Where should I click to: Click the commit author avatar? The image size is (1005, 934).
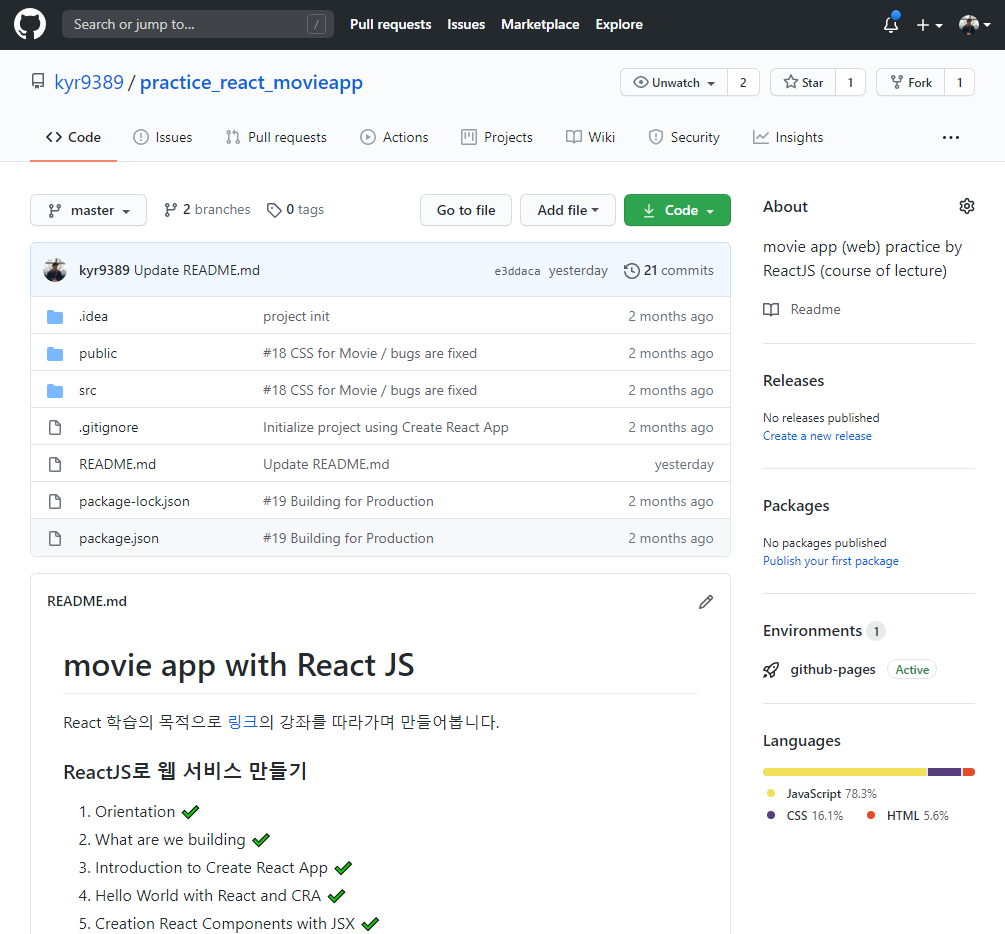tap(55, 270)
